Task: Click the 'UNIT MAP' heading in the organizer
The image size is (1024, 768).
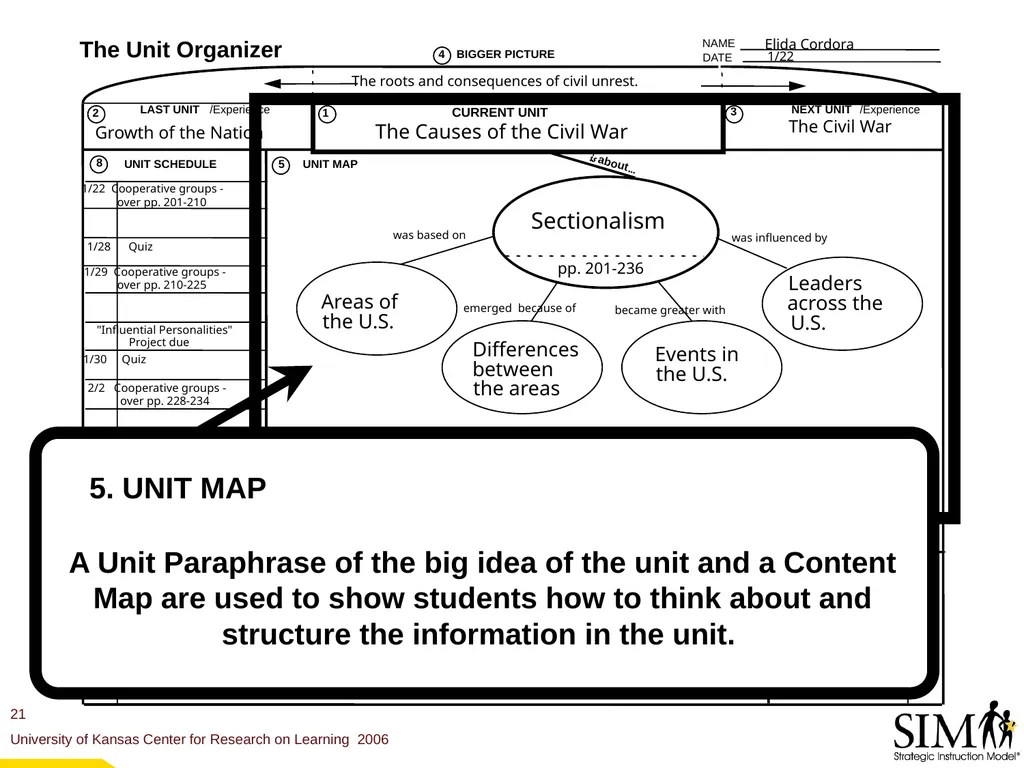Action: point(330,164)
